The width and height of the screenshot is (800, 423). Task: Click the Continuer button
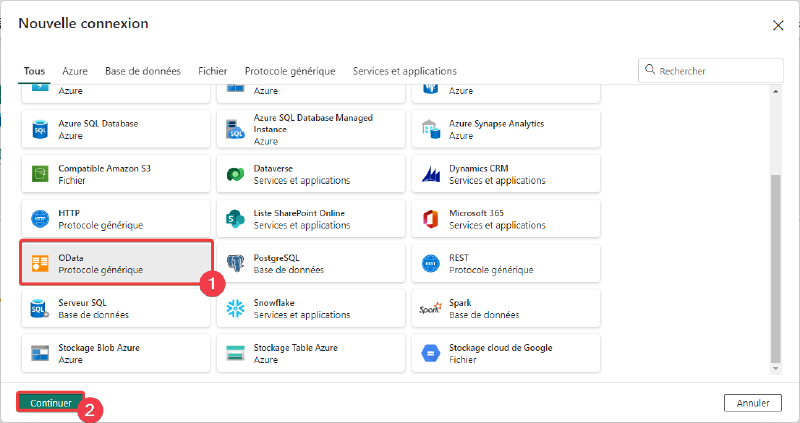(51, 403)
